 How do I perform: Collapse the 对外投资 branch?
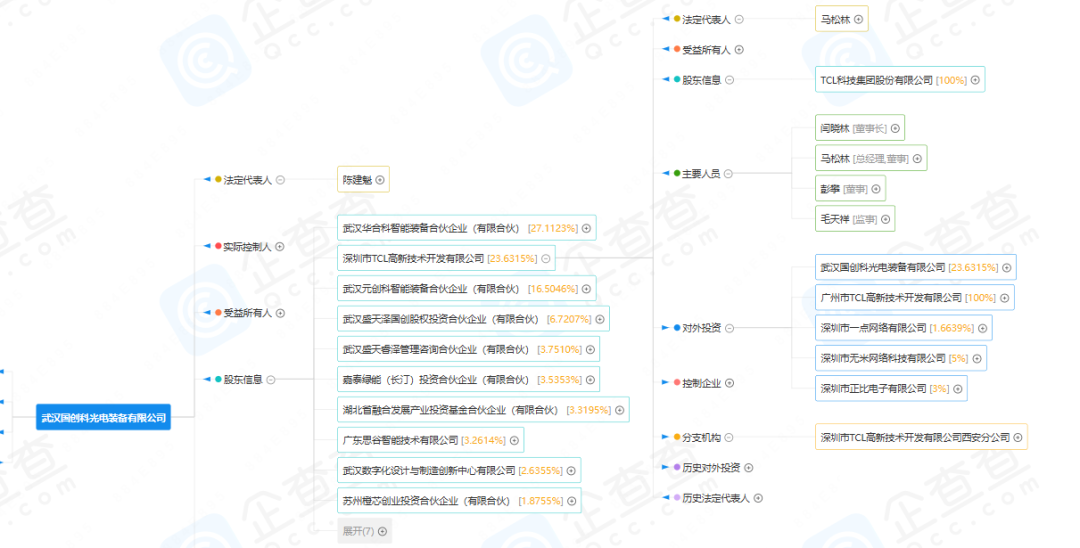(x=729, y=328)
